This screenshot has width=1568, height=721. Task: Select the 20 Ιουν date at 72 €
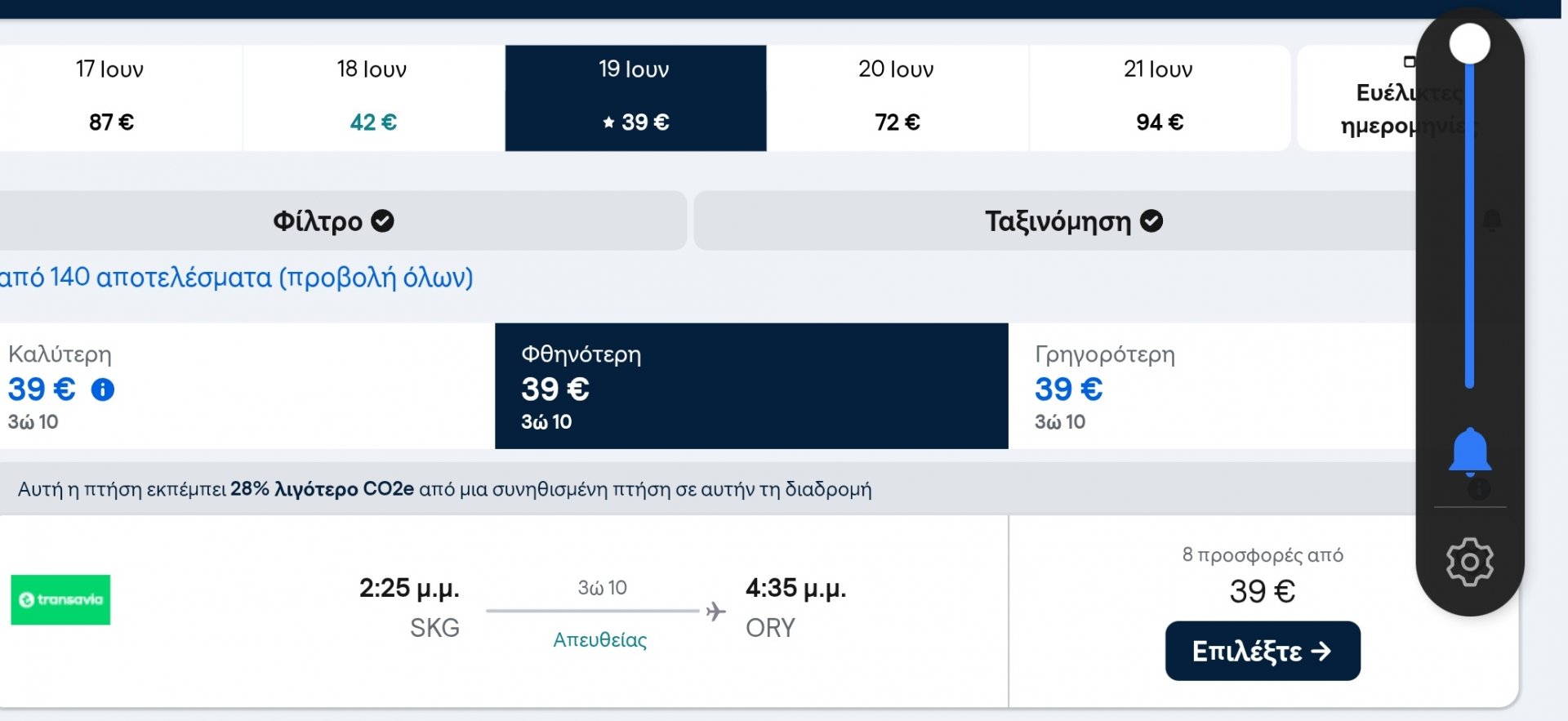[x=897, y=98]
